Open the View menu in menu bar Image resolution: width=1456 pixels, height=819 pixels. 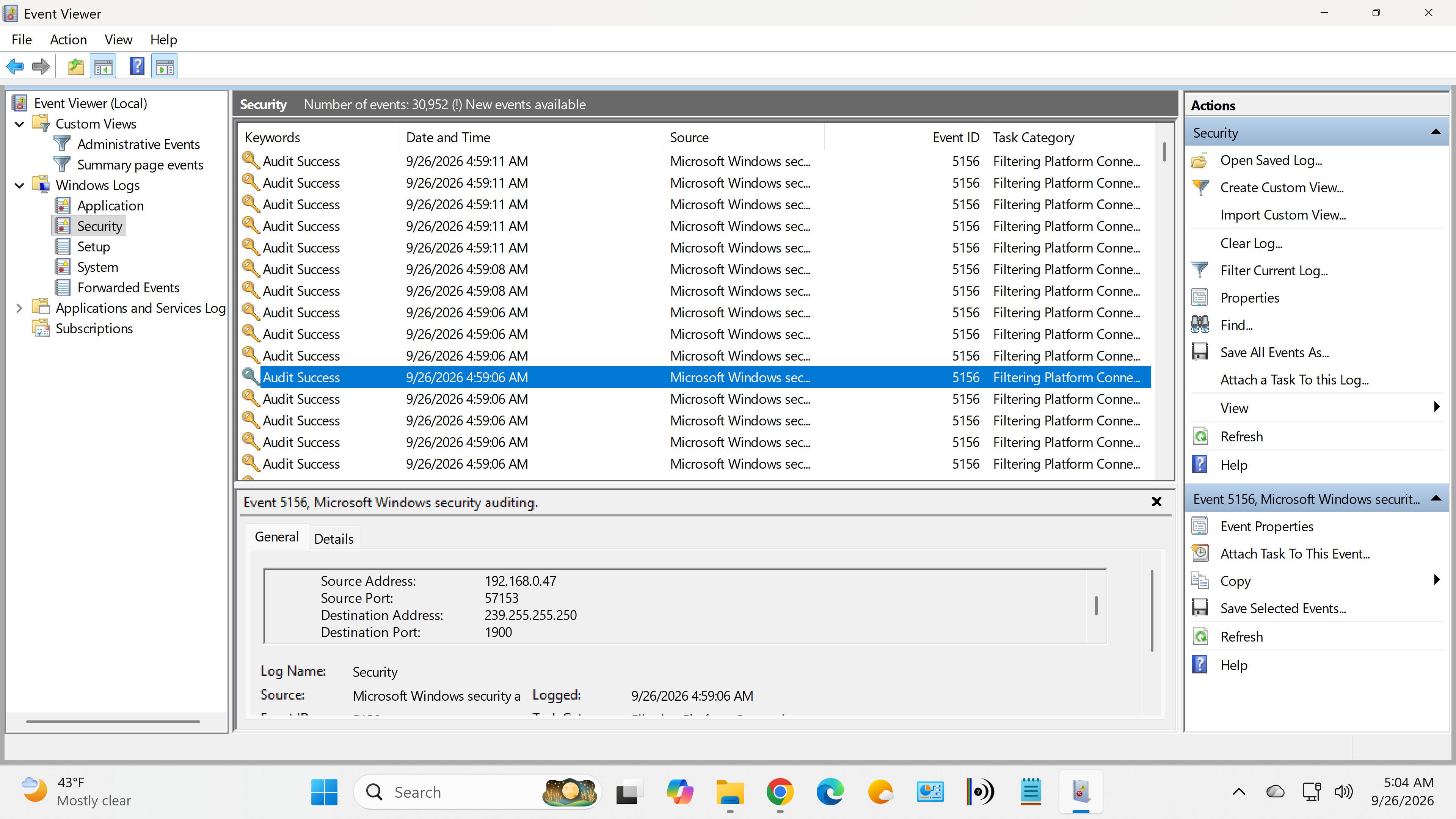click(118, 39)
